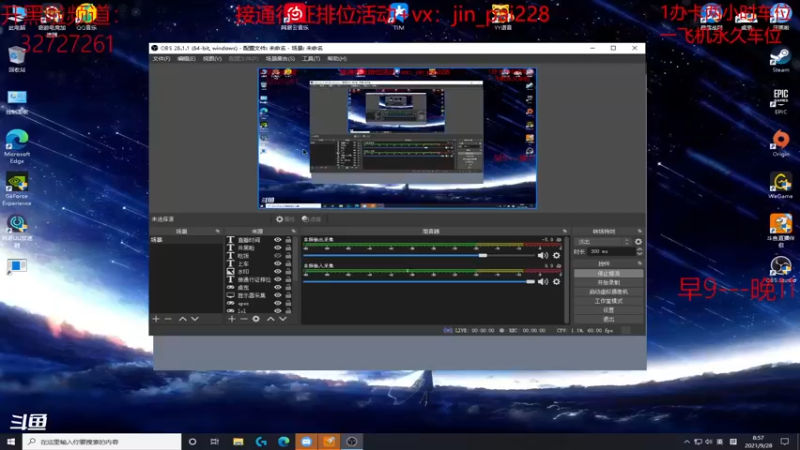The height and width of the screenshot is (450, 800).
Task: Move the scene up in Scenes panel
Action: tap(182, 319)
